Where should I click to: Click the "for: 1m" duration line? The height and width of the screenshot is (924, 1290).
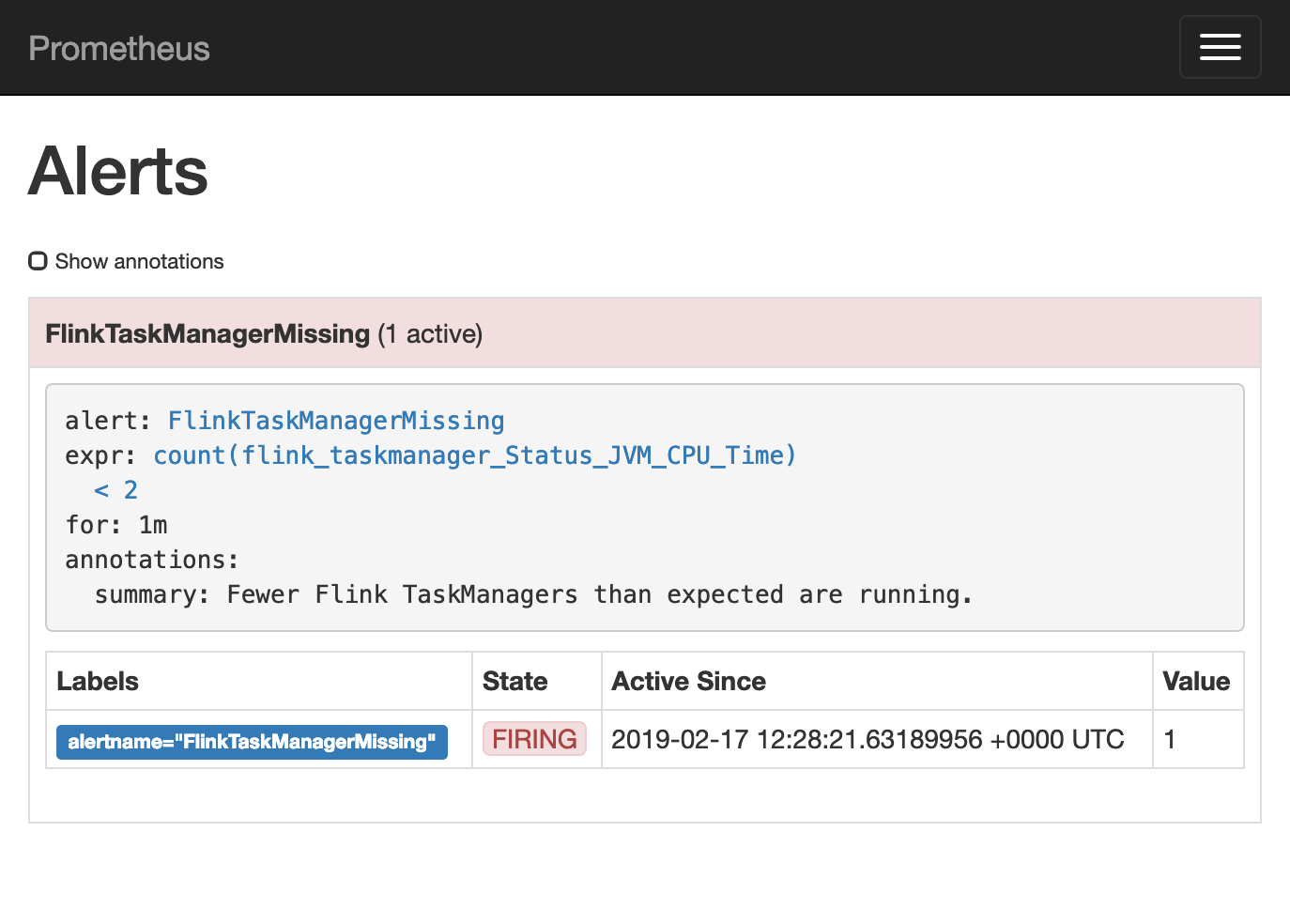[x=116, y=525]
